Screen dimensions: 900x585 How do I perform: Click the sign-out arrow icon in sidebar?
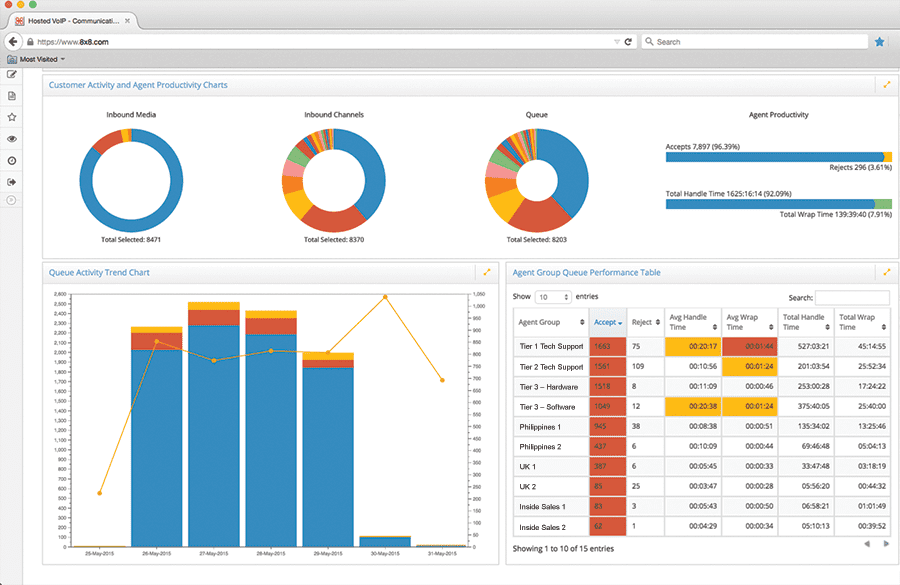12,182
